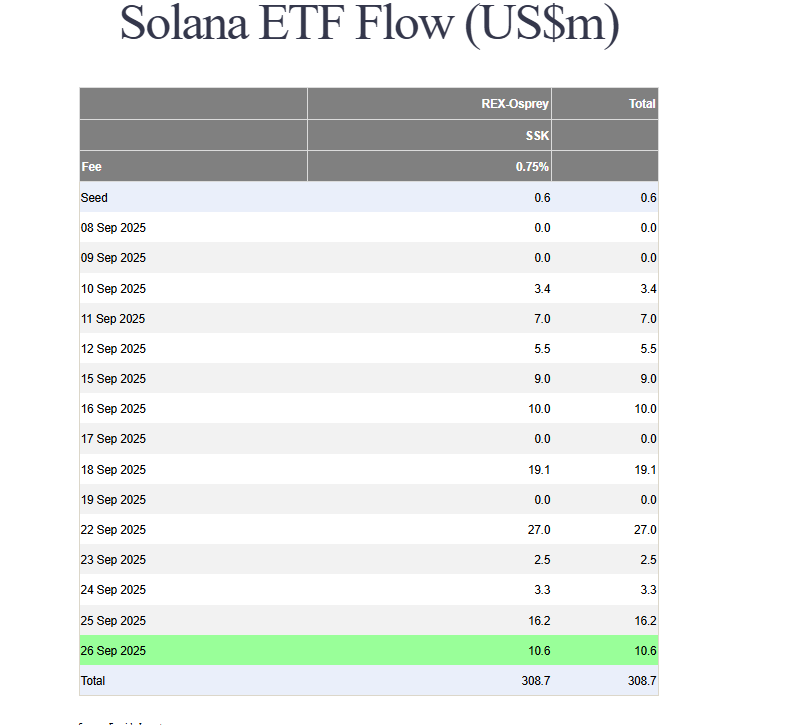The width and height of the screenshot is (802, 725).
Task: Select the 24 Sep 2025 row label
Action: click(x=113, y=590)
